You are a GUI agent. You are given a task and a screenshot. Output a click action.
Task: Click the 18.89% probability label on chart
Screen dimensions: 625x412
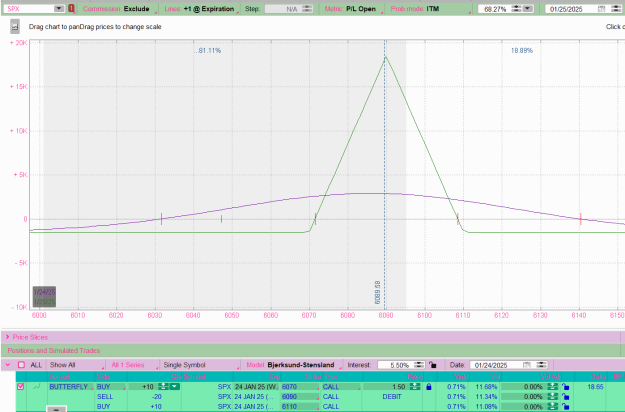522,51
